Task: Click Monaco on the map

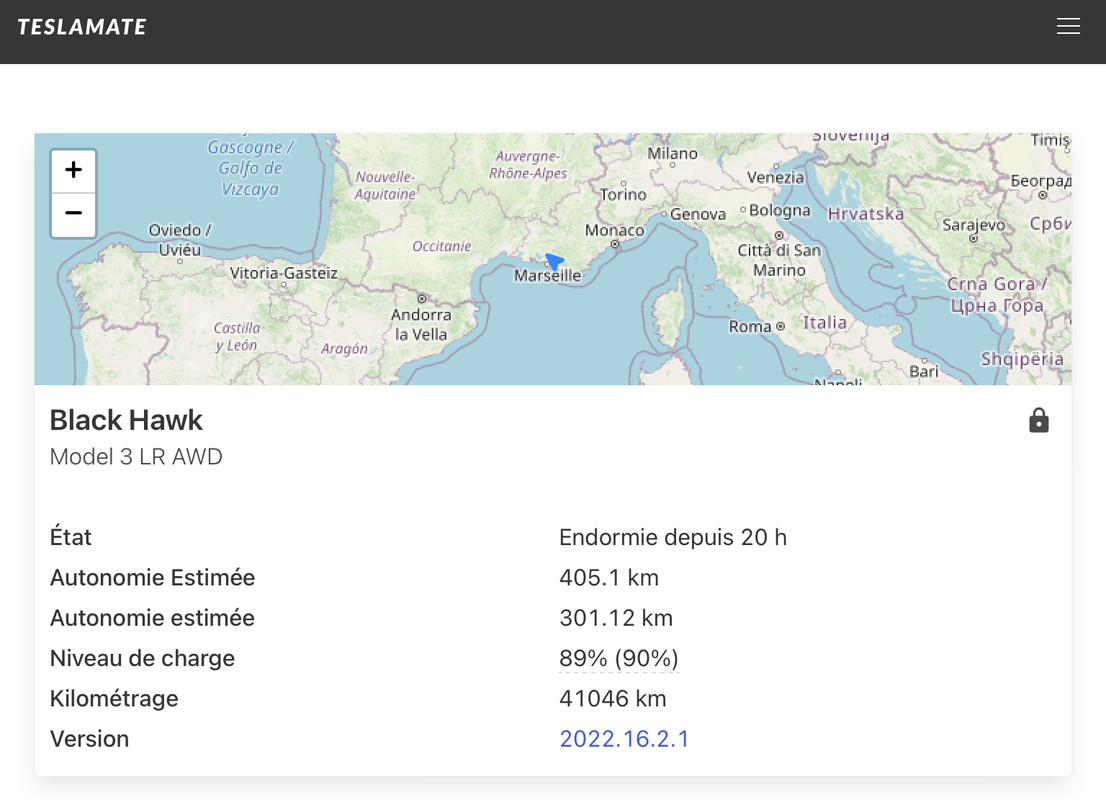Action: [x=614, y=230]
